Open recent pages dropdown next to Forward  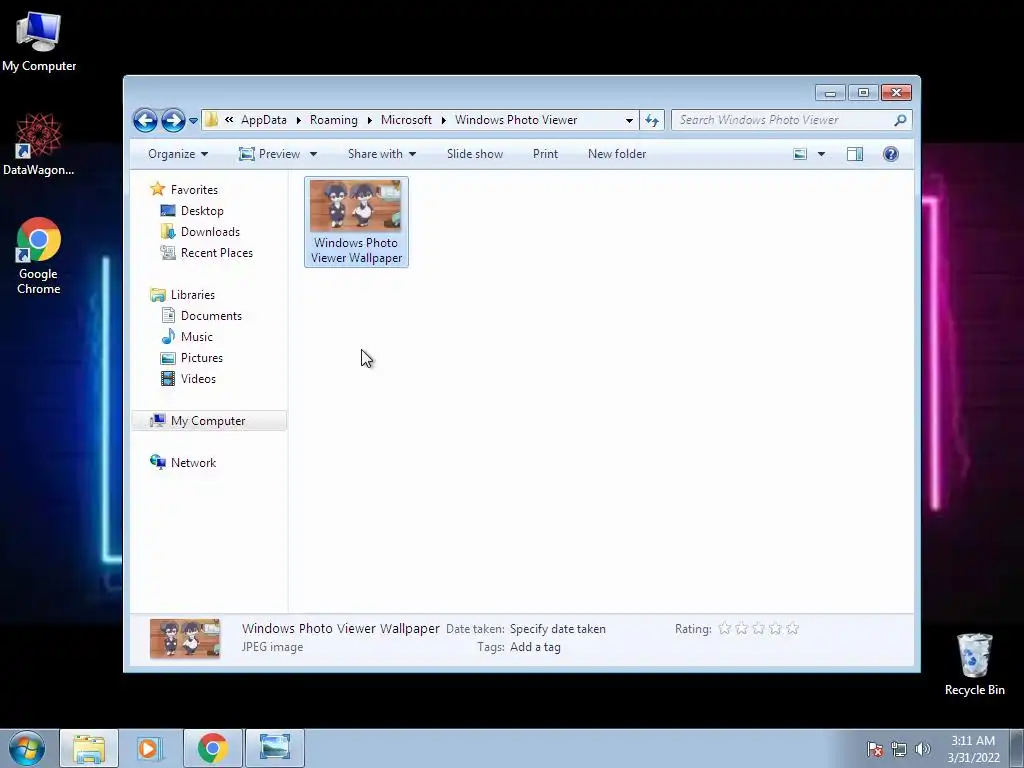[193, 121]
